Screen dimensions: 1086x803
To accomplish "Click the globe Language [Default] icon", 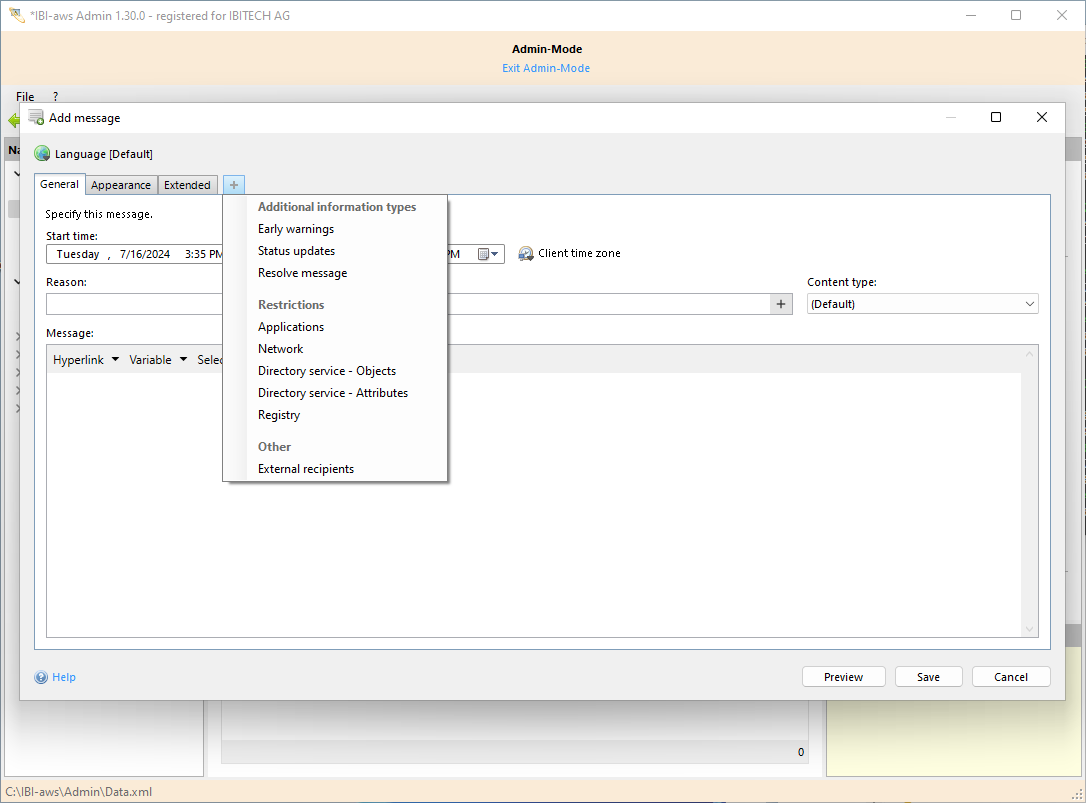I will tap(42, 154).
